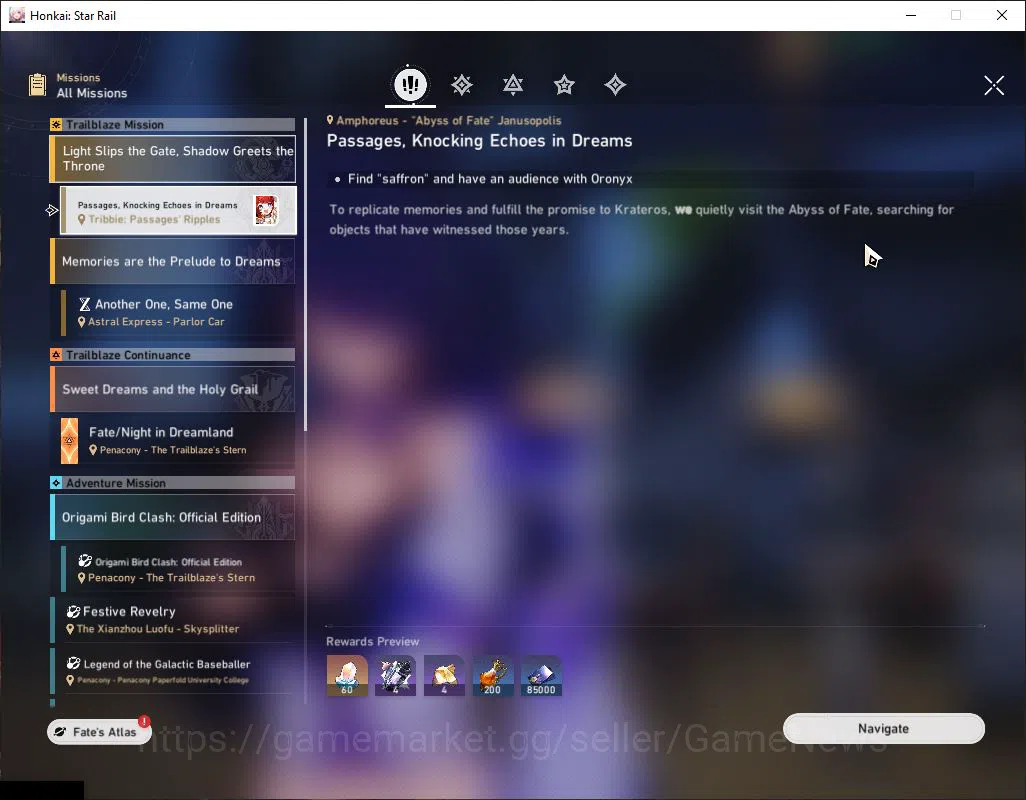Select Festive Revelry mission

point(173,619)
